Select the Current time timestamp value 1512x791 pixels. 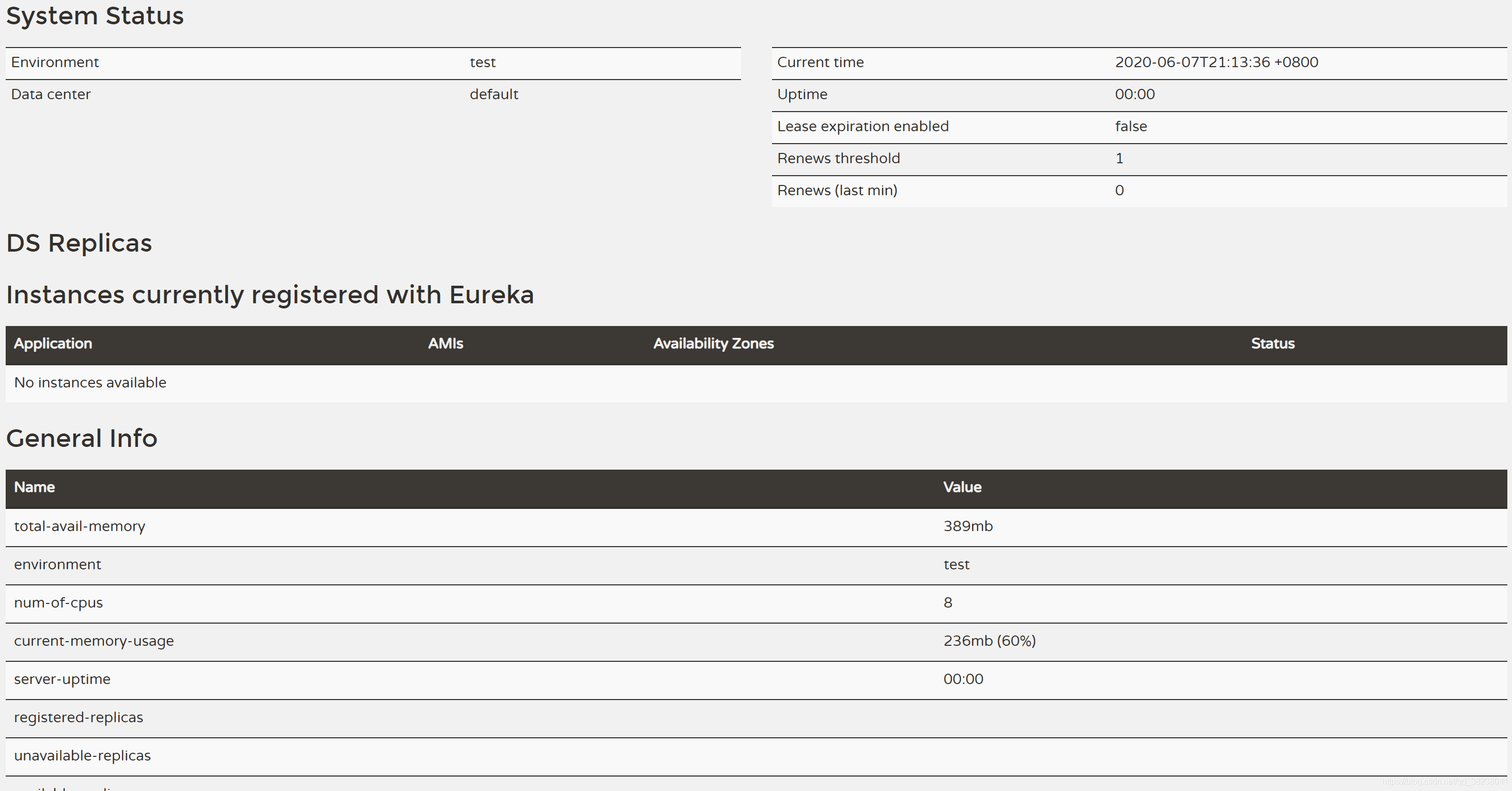pos(1216,62)
